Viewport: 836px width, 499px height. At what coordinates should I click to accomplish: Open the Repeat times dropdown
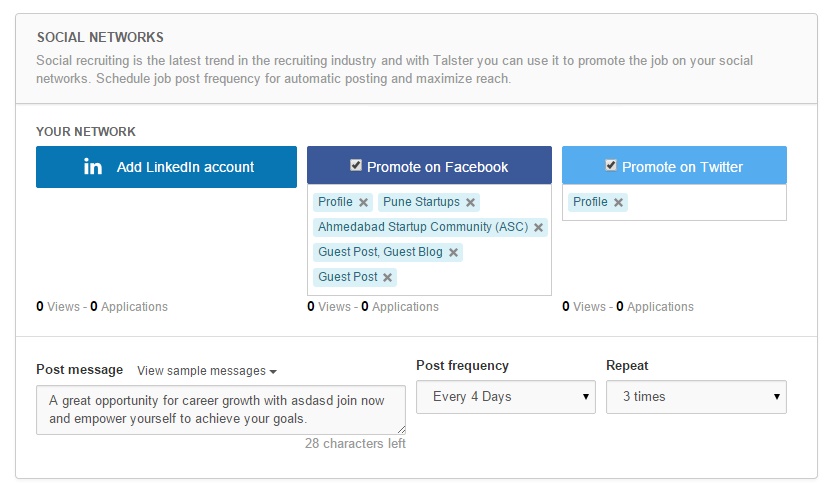(696, 397)
